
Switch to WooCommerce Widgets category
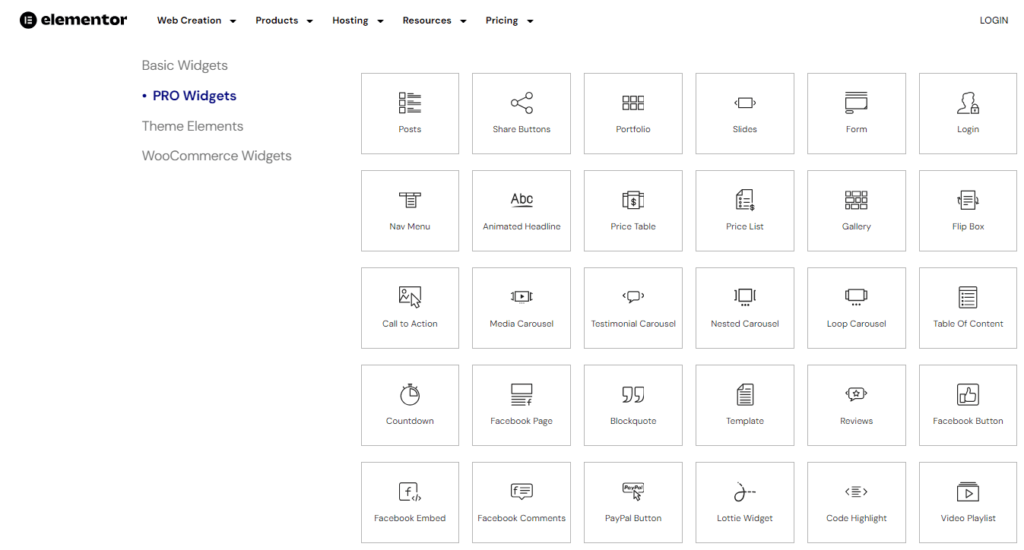pyautogui.click(x=217, y=156)
